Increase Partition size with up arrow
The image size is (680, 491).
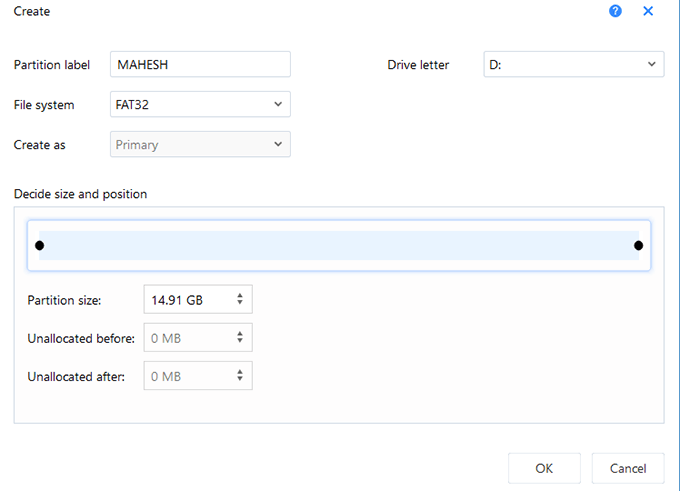point(240,295)
